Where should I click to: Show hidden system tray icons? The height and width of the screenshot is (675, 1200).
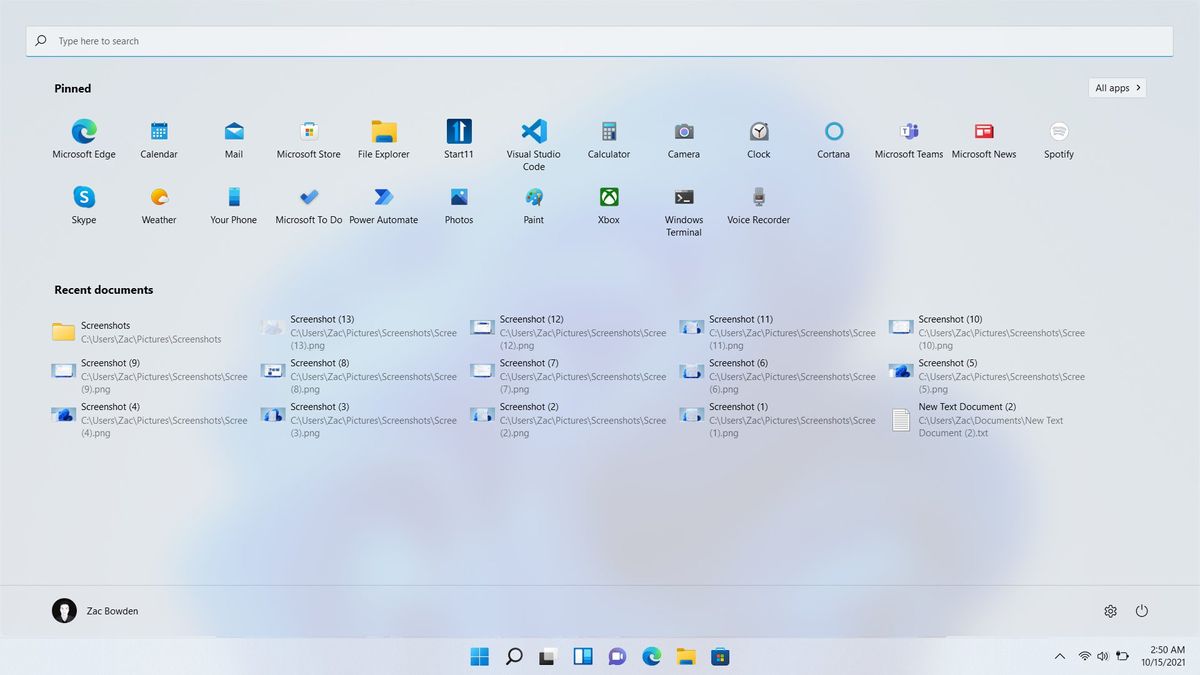(x=1059, y=657)
